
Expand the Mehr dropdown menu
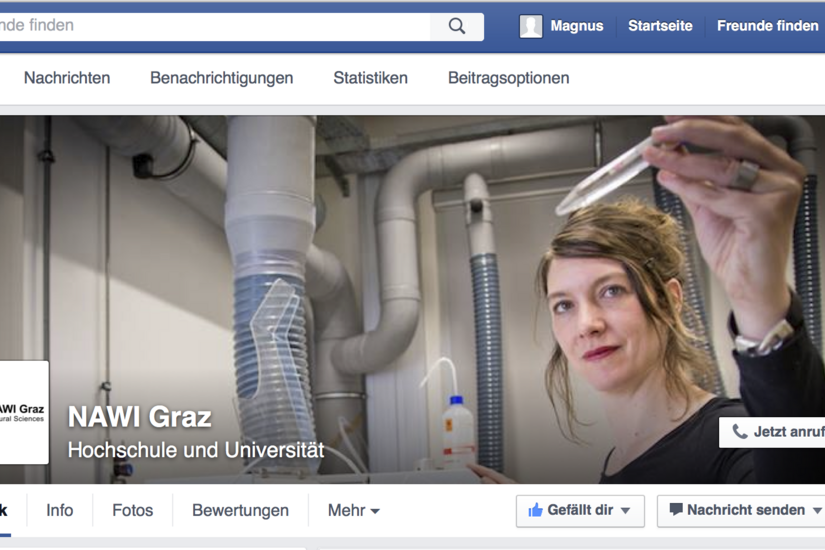pyautogui.click(x=353, y=510)
